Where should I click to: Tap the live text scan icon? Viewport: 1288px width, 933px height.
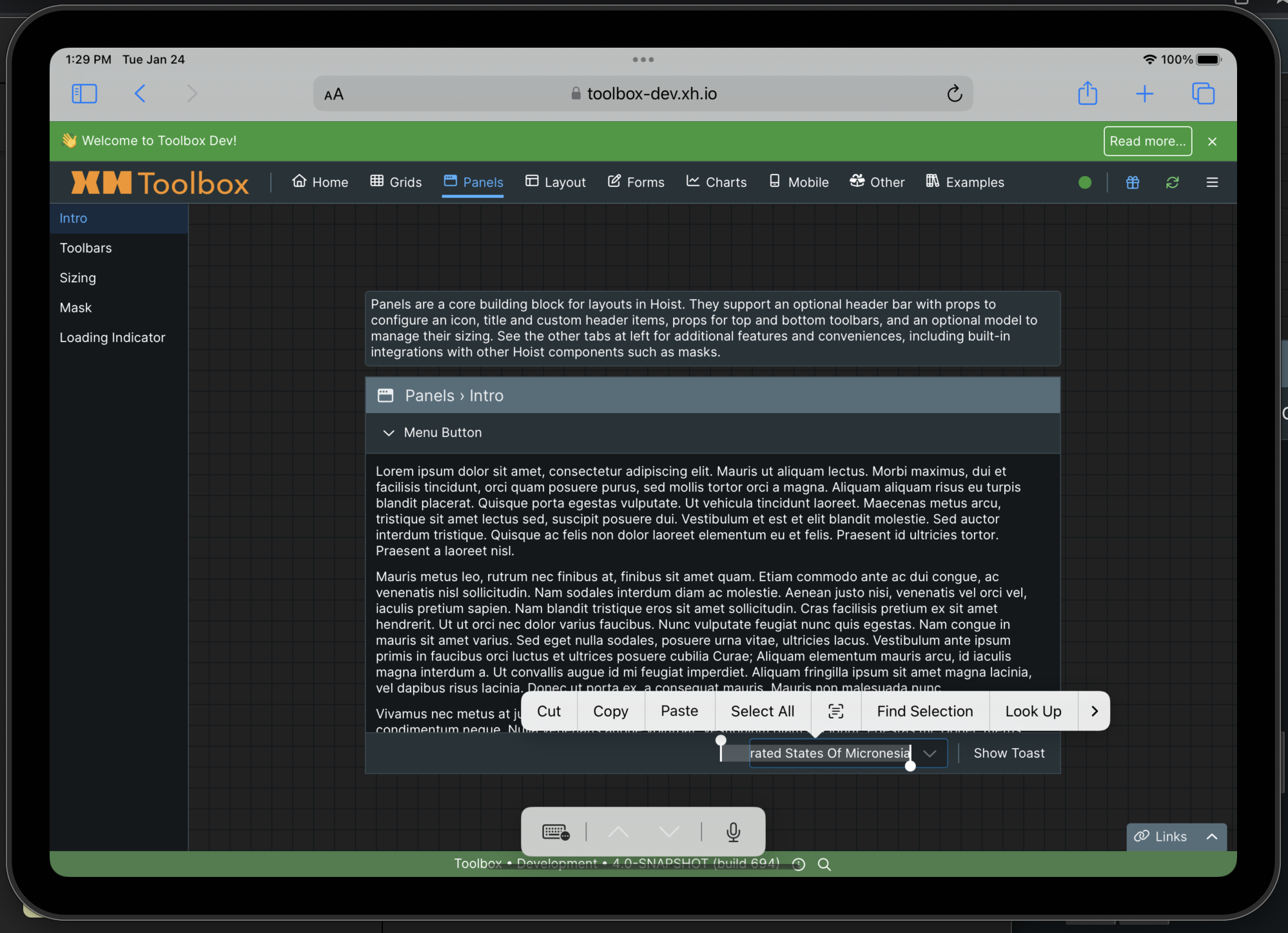tap(835, 711)
